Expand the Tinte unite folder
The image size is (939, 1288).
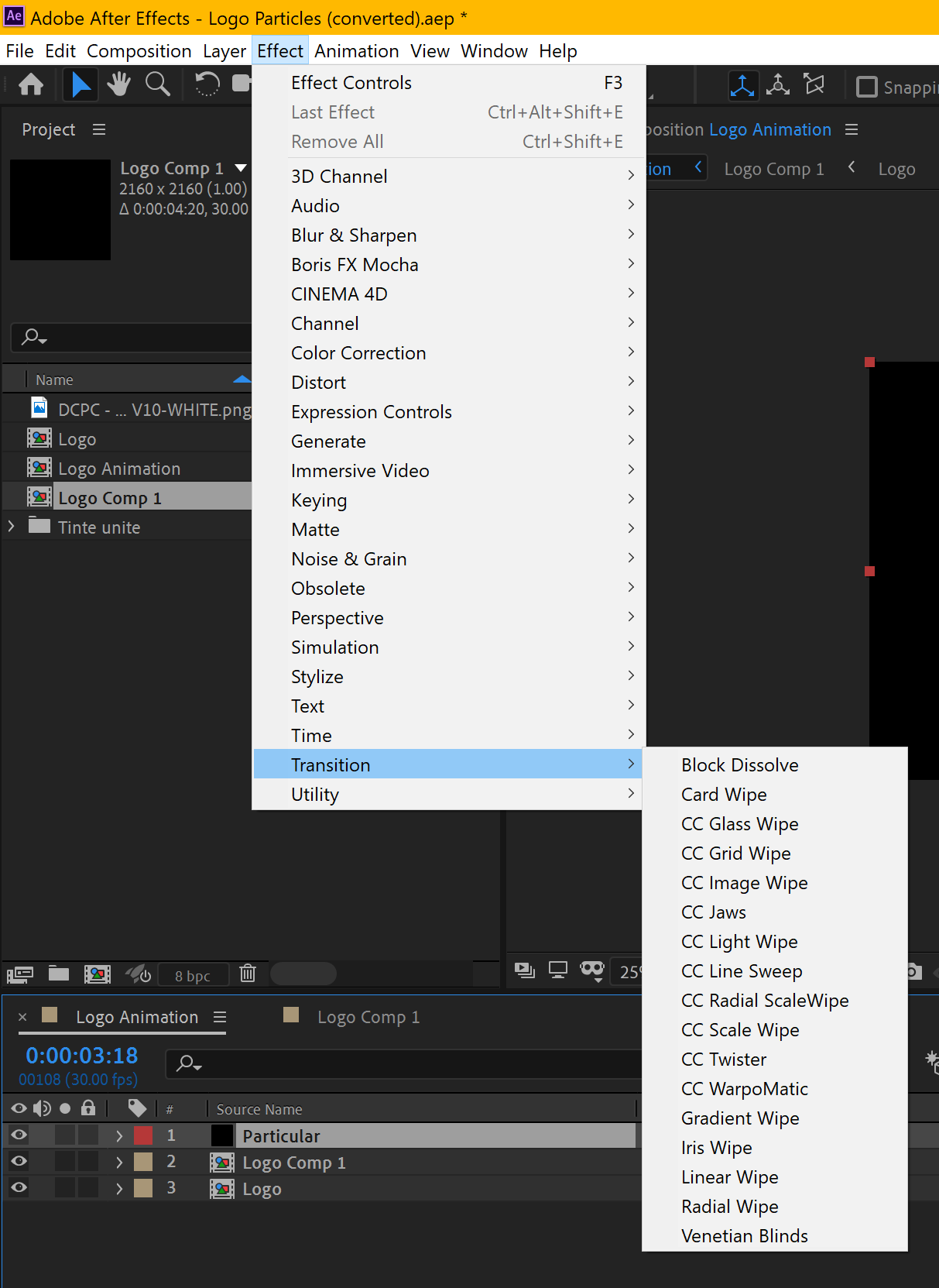point(11,526)
